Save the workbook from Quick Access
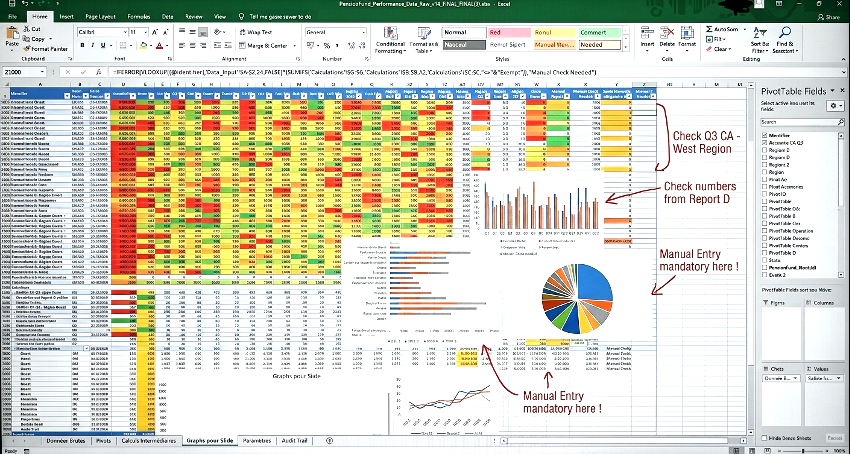This screenshot has width=850, height=454. point(10,3)
